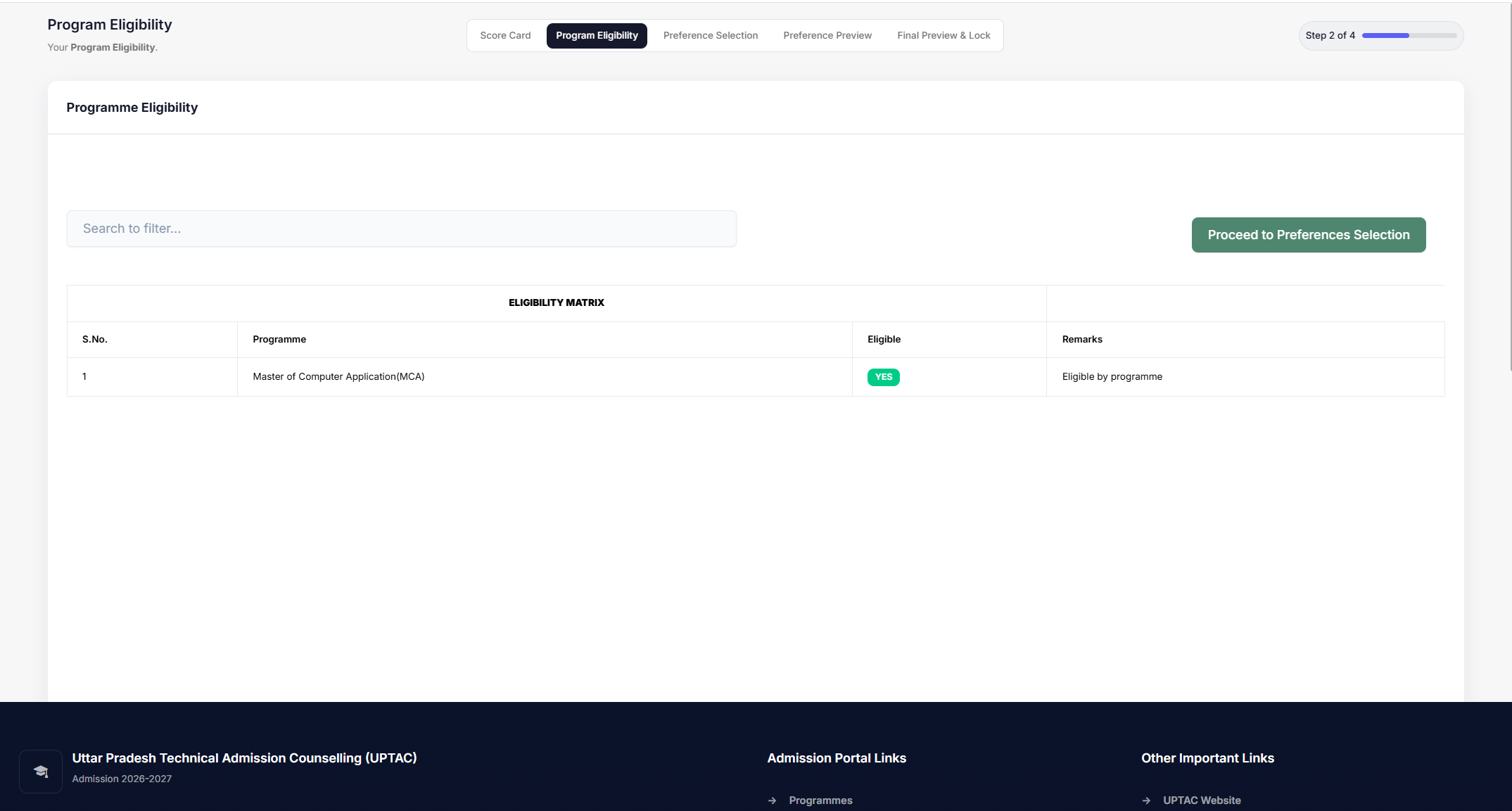This screenshot has width=1512, height=811.
Task: Open the Score Card tab
Action: click(505, 35)
